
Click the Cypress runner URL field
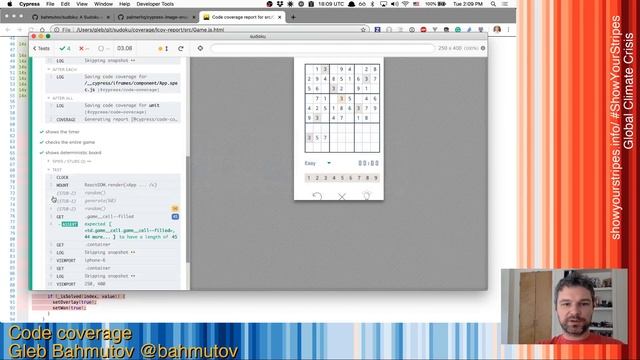322,48
